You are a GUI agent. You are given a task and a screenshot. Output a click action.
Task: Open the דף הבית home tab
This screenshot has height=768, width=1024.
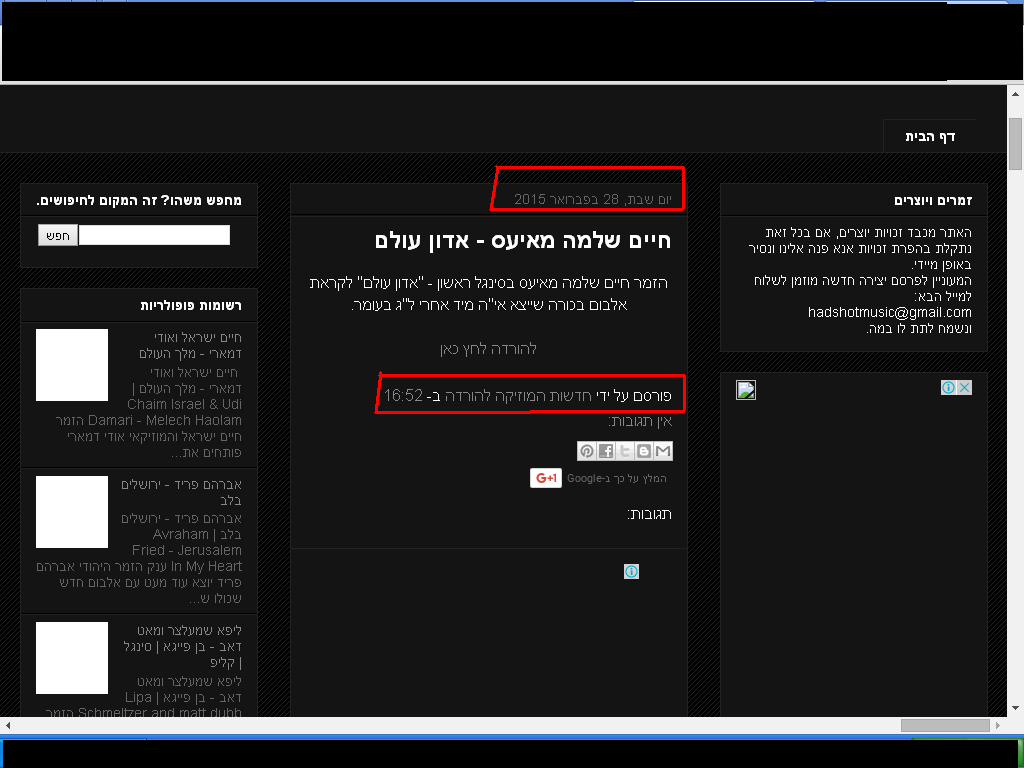[x=930, y=136]
